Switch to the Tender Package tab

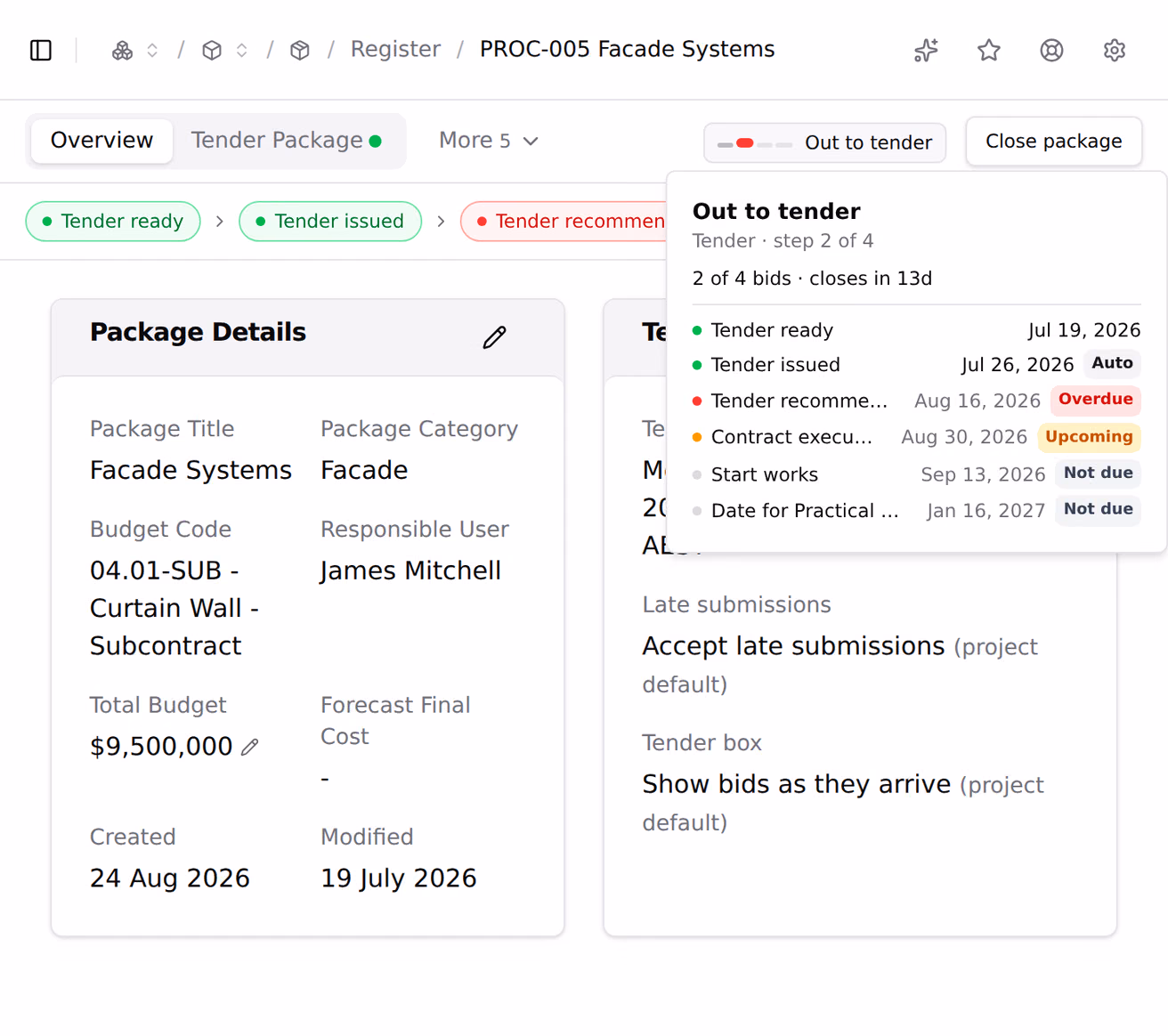286,141
